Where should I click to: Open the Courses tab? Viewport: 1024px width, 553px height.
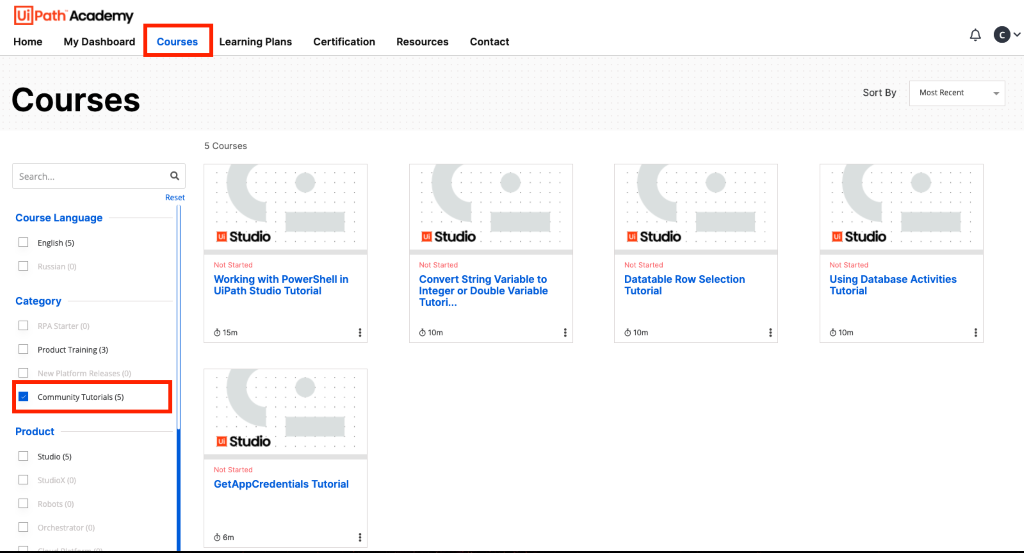177,42
